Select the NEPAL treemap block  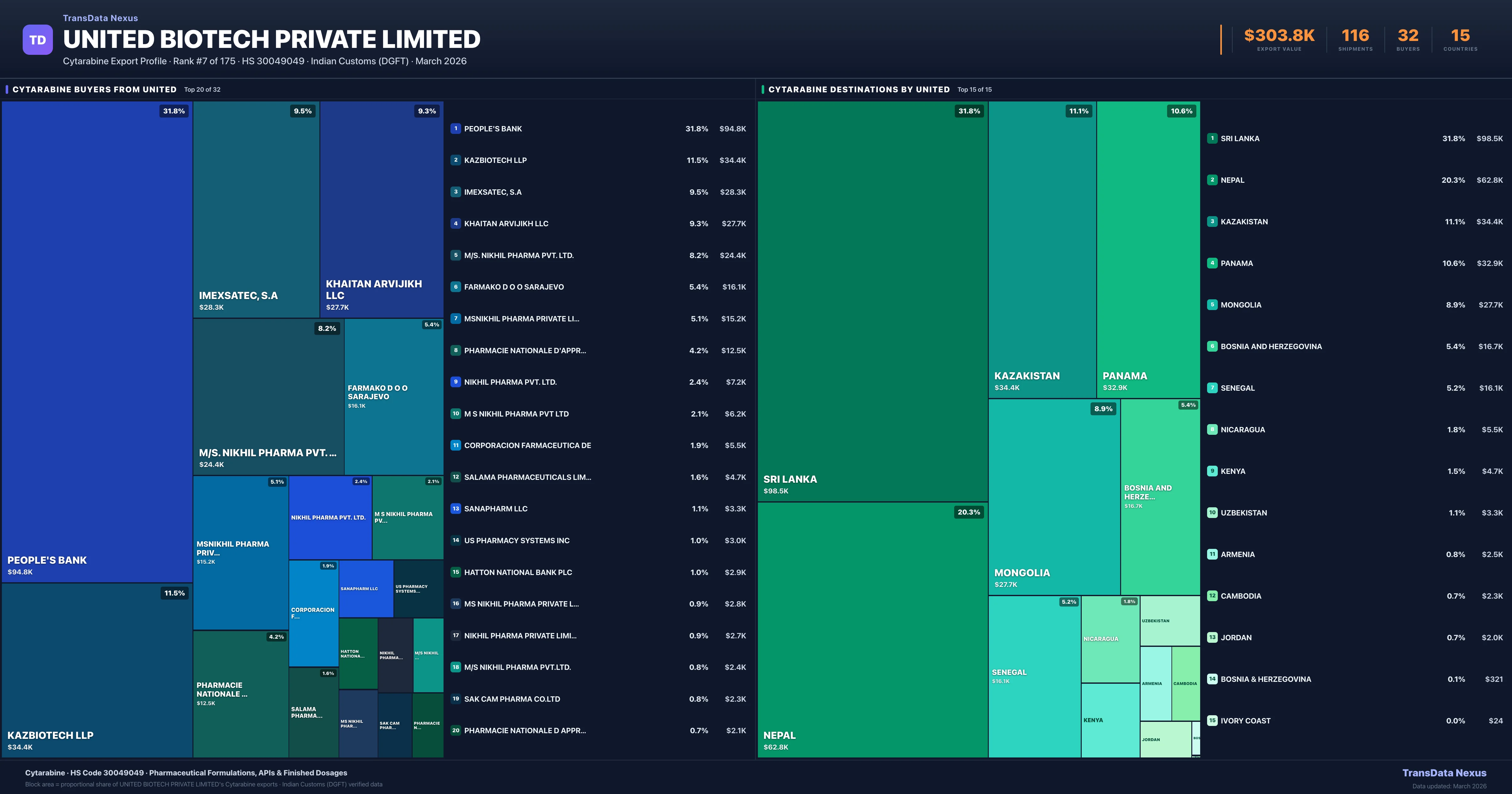872,630
